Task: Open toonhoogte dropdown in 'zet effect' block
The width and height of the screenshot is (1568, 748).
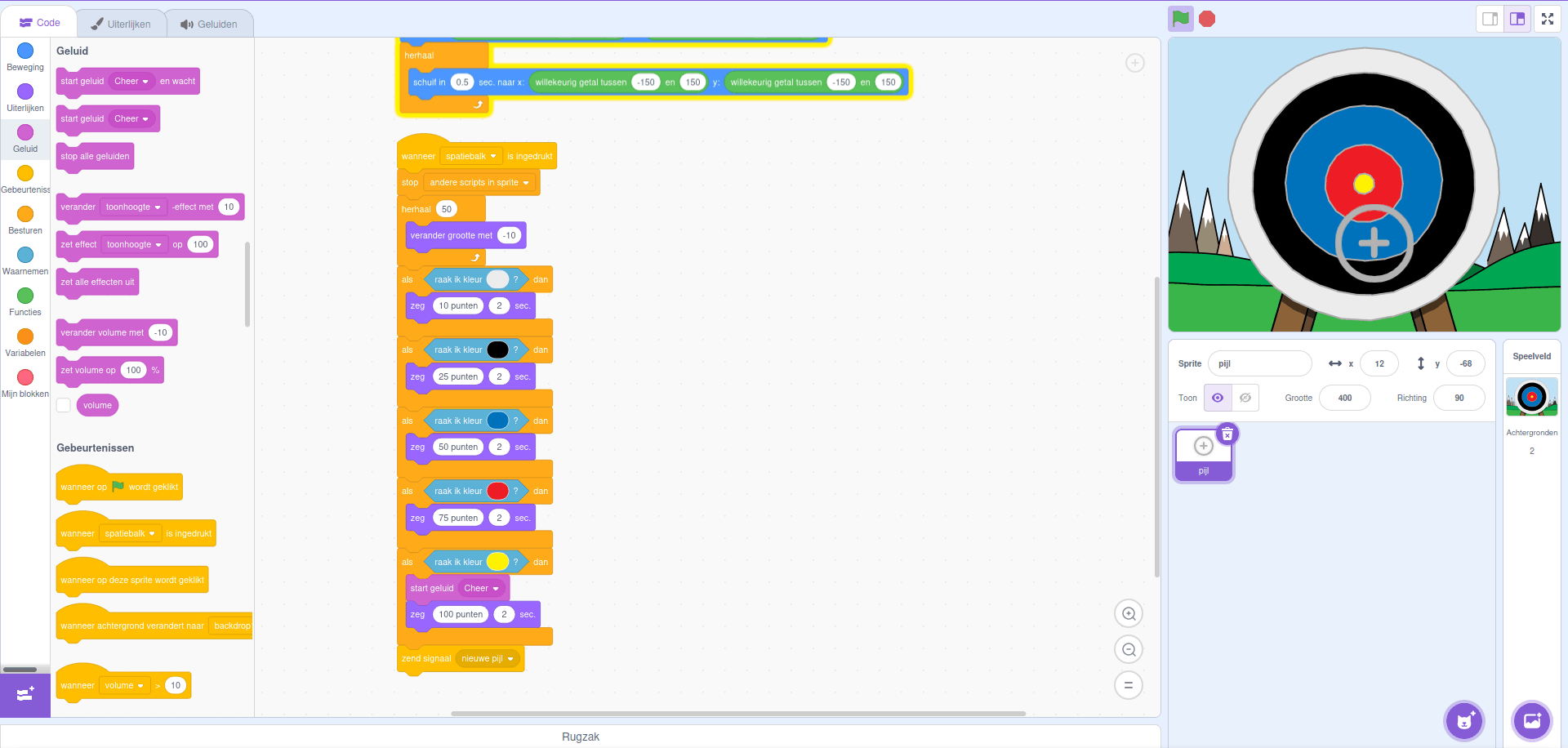Action: (134, 244)
